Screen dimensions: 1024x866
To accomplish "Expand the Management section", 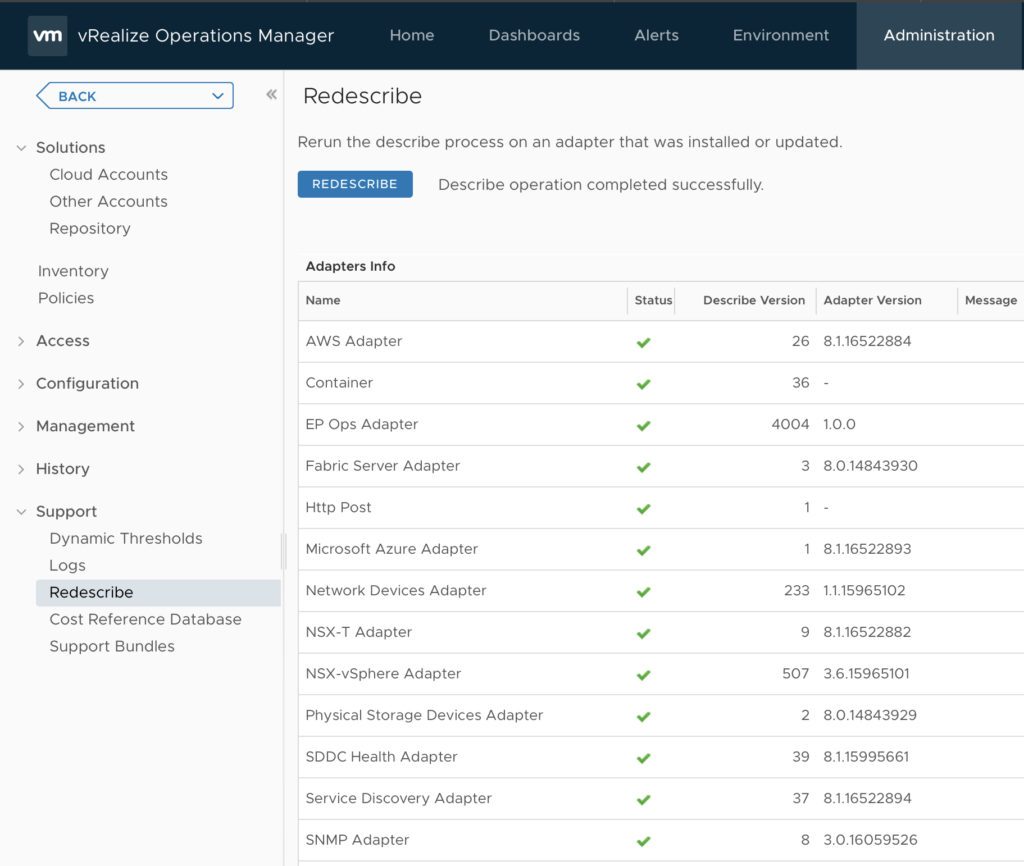I will click(x=21, y=426).
